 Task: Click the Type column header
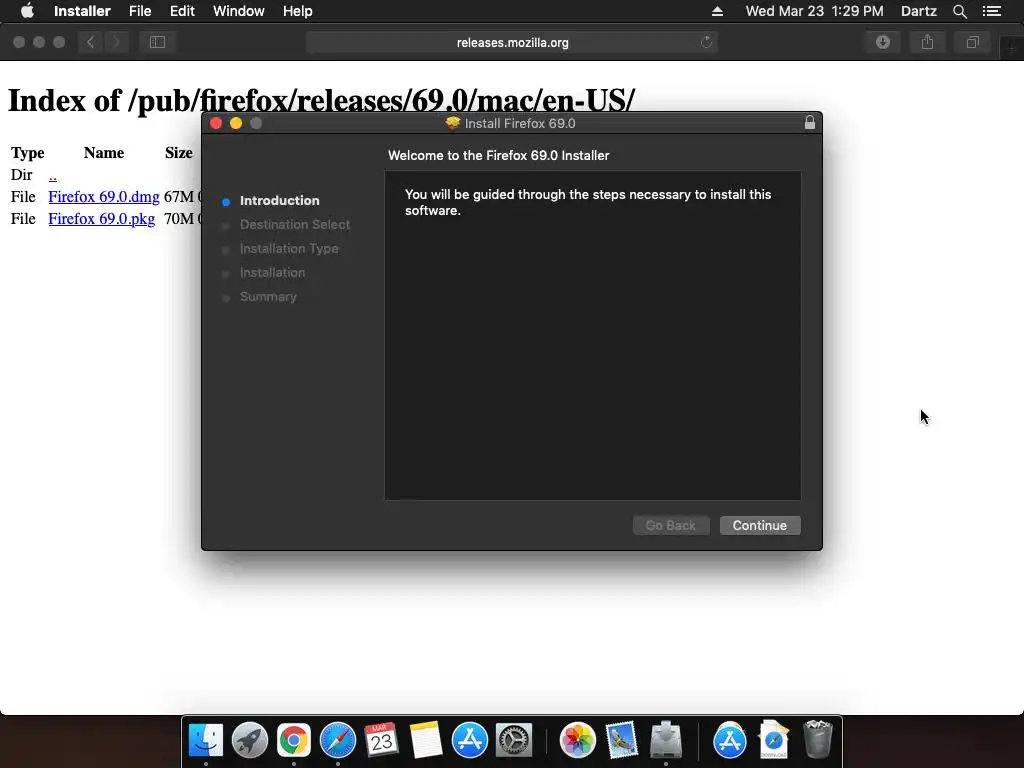pyautogui.click(x=27, y=153)
